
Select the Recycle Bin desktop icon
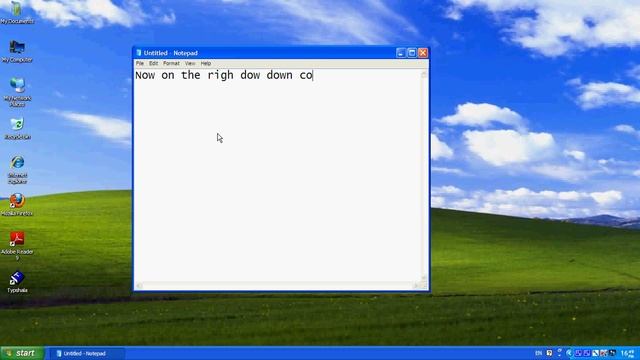(x=17, y=128)
